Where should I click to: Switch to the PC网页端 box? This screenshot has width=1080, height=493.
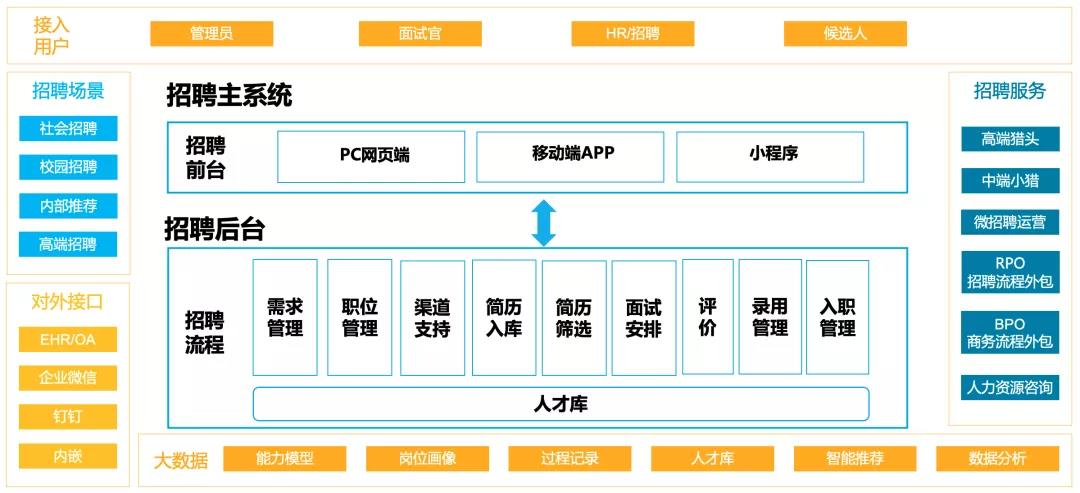point(370,156)
